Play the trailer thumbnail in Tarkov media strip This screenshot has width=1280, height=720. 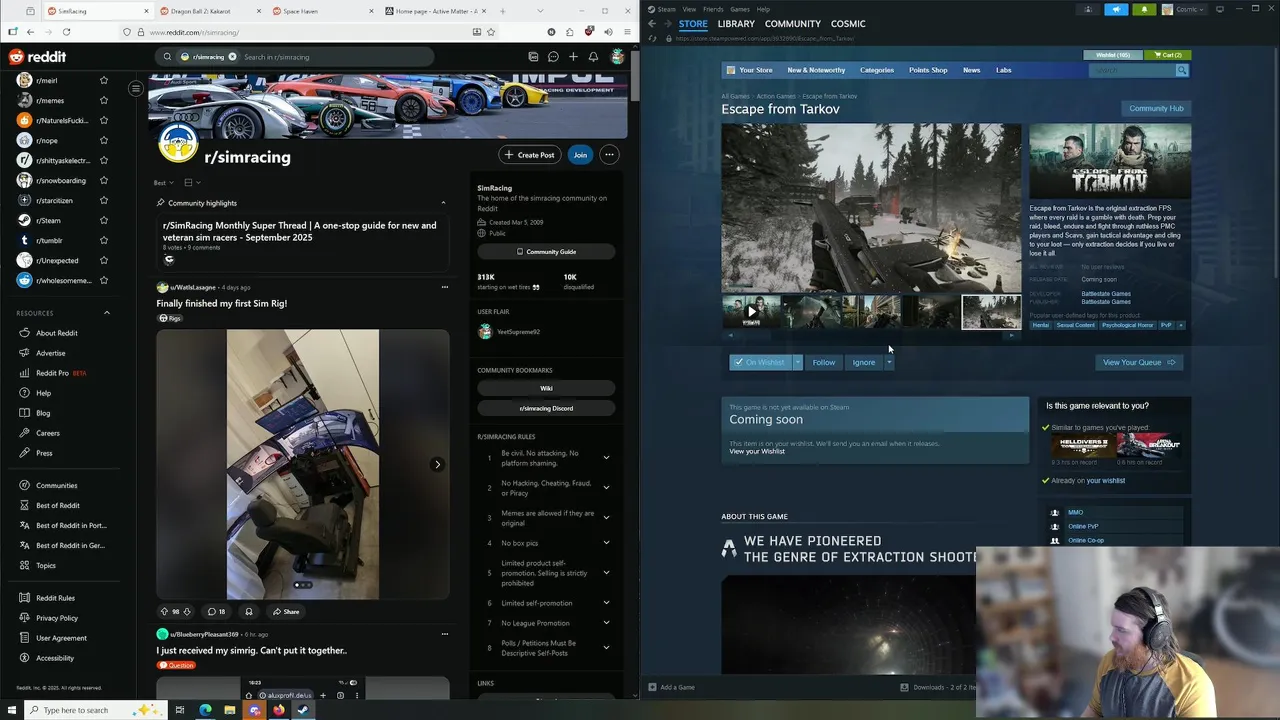tap(752, 312)
